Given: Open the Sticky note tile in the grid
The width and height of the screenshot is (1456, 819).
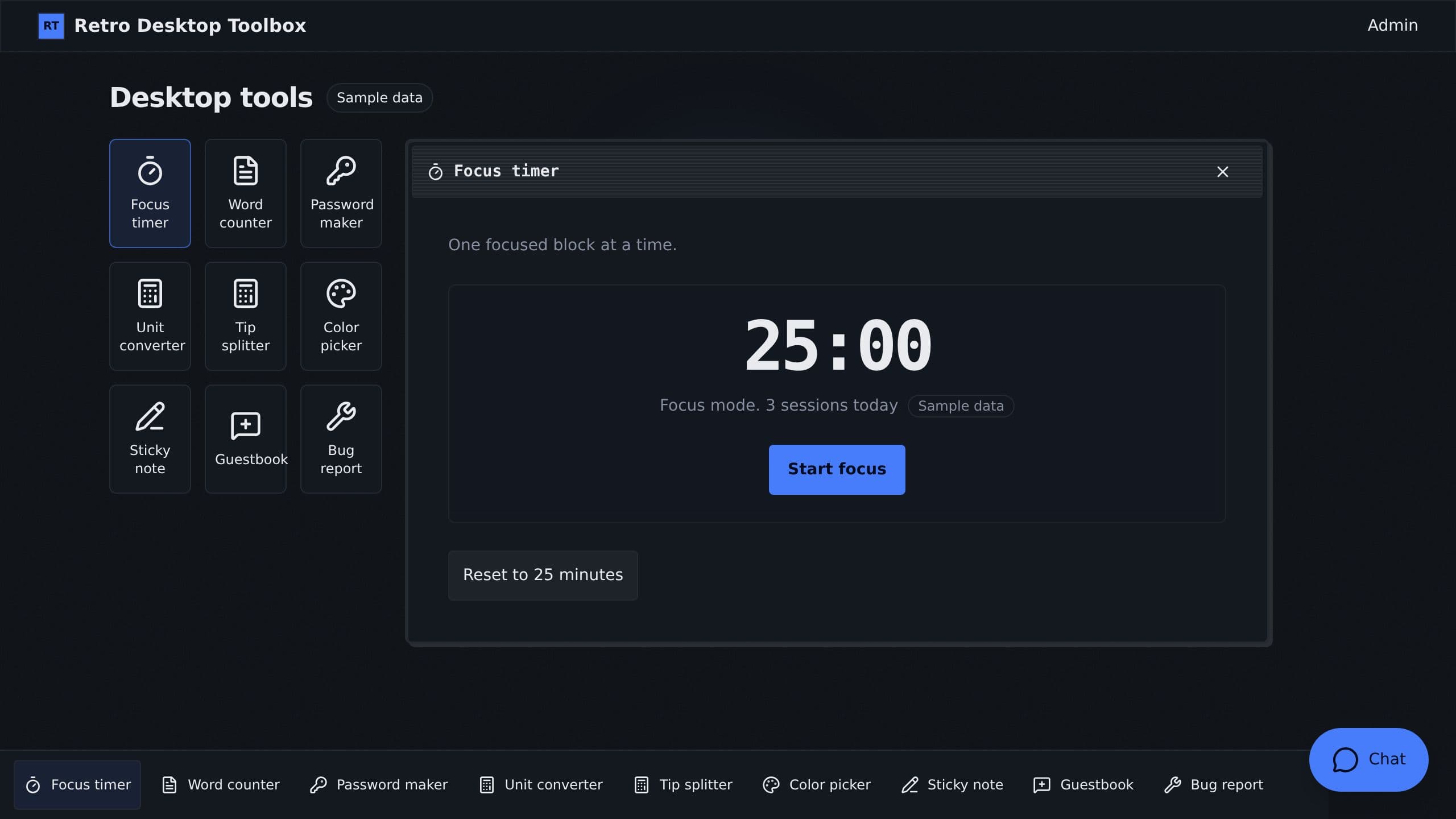Looking at the screenshot, I should pos(150,439).
